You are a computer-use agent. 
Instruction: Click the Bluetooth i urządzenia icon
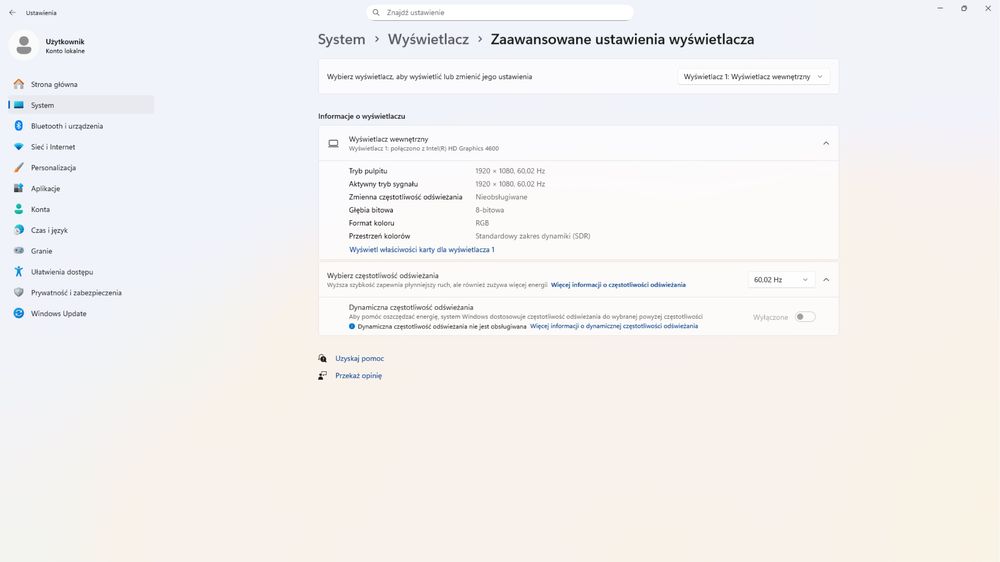pos(18,126)
